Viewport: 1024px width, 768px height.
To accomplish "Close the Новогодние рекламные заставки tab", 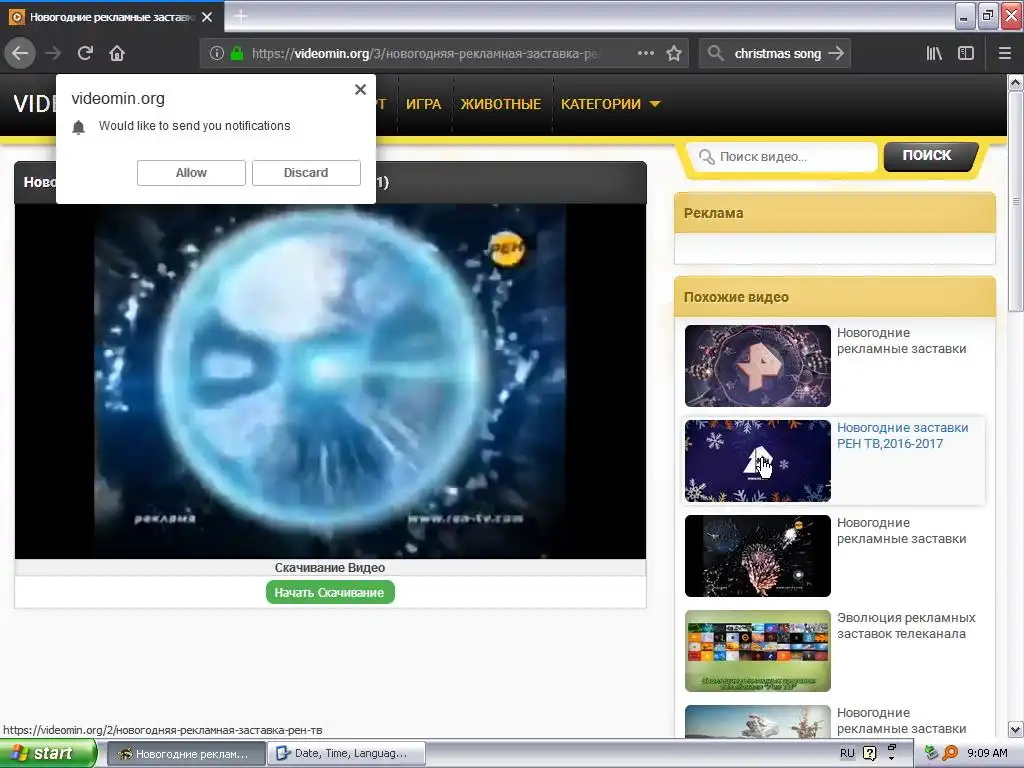I will click(207, 17).
